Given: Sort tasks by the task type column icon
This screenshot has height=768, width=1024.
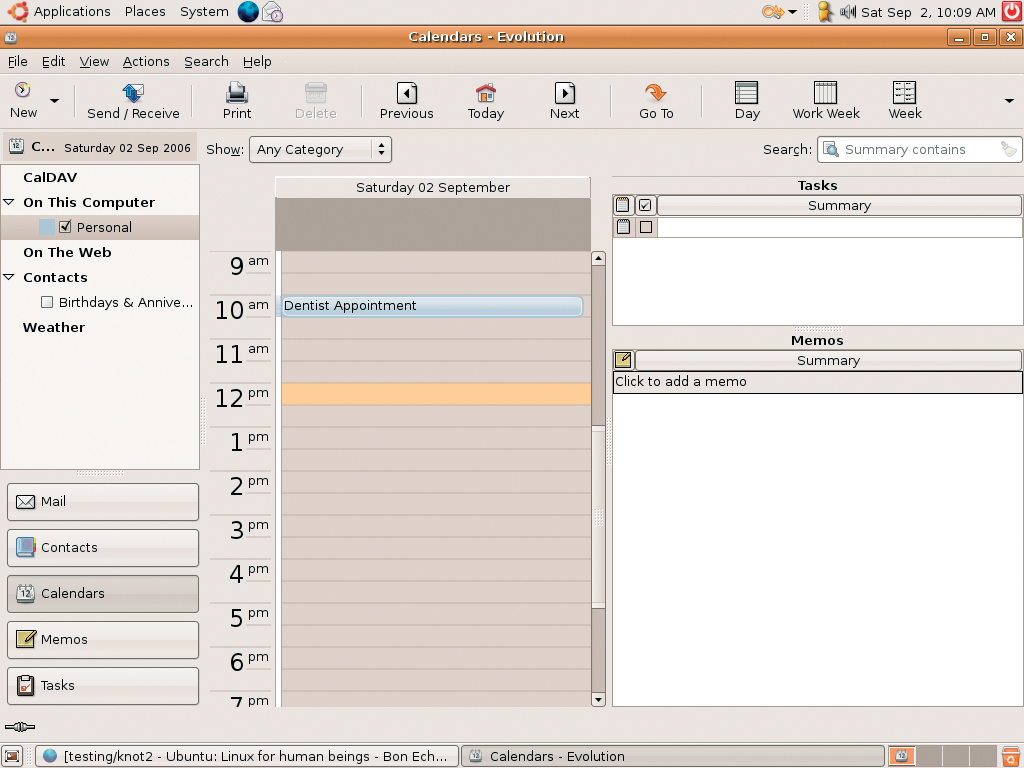Looking at the screenshot, I should [623, 206].
